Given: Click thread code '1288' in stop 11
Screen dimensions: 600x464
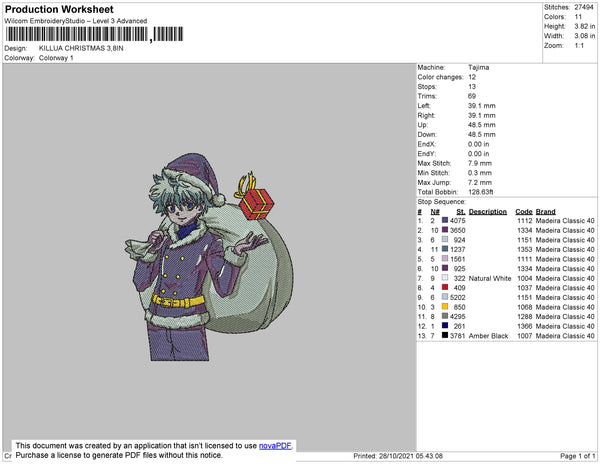Looking at the screenshot, I should 525,316.
